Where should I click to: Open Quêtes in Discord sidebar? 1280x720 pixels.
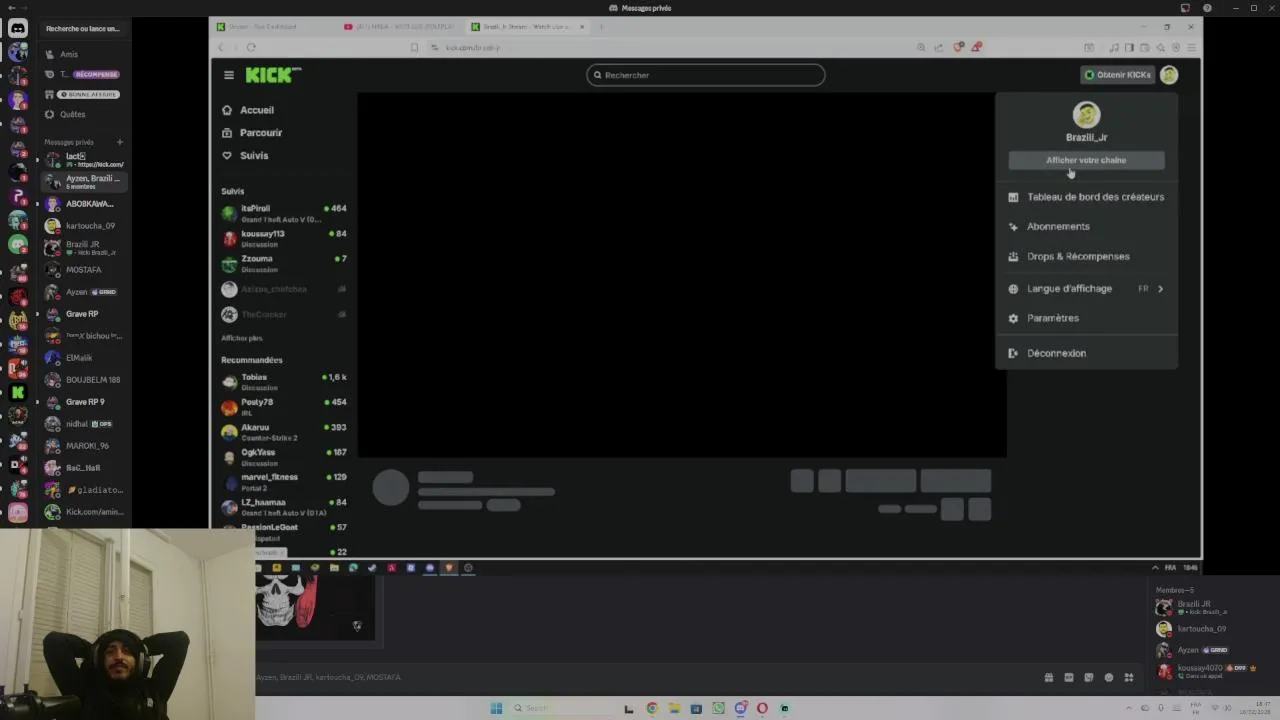84,114
